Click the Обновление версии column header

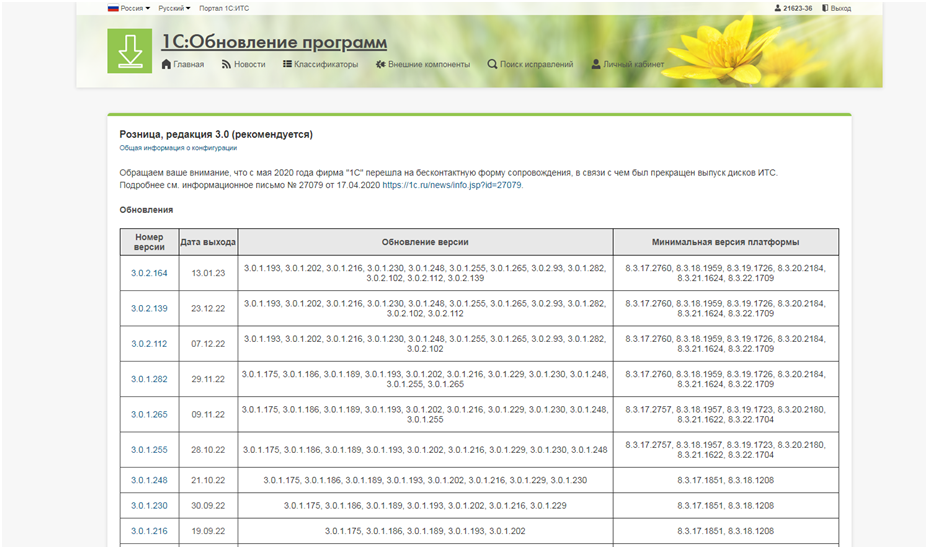click(425, 242)
